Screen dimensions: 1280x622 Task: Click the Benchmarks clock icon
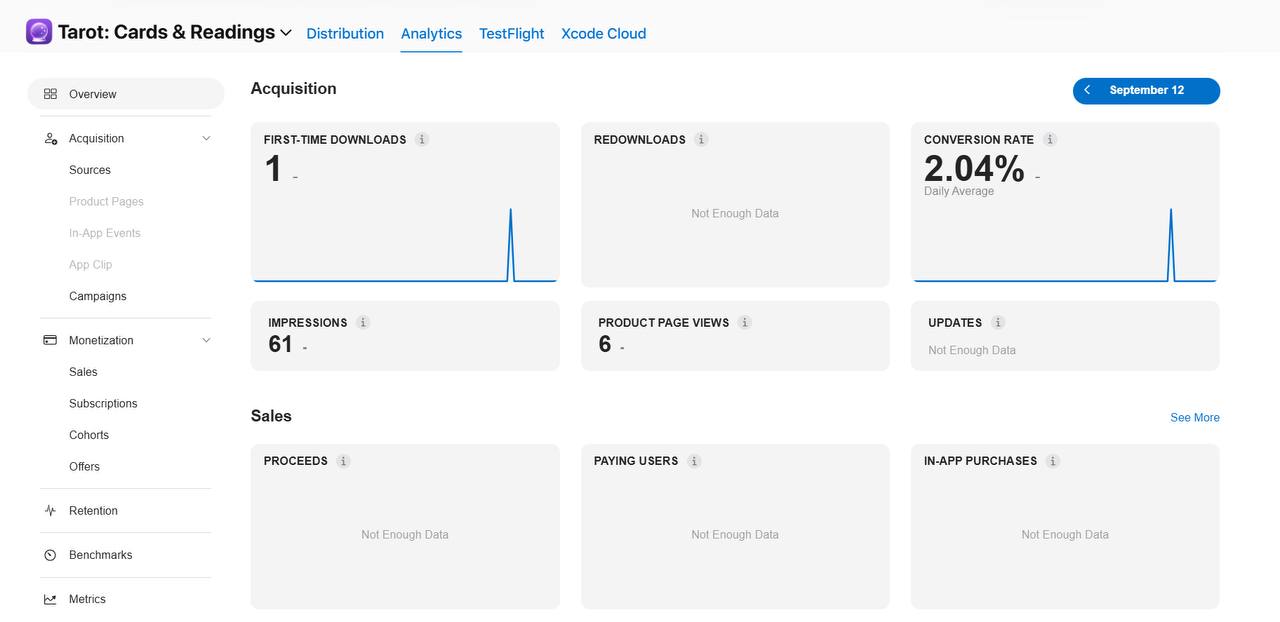point(50,555)
